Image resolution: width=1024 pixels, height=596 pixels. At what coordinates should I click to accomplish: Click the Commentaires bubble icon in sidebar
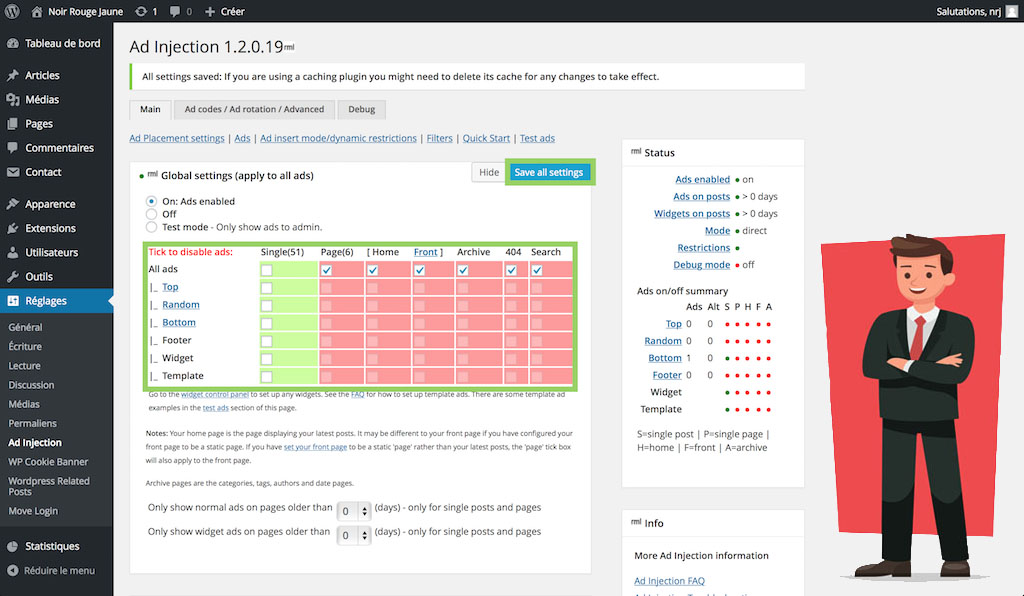coord(12,148)
